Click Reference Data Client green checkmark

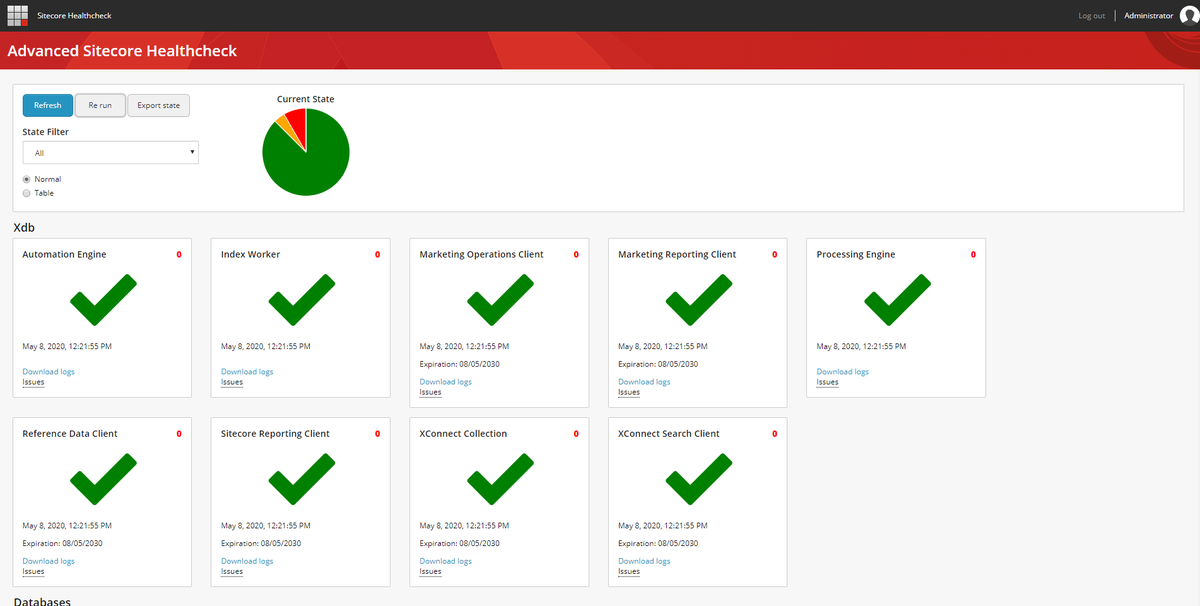pos(103,479)
